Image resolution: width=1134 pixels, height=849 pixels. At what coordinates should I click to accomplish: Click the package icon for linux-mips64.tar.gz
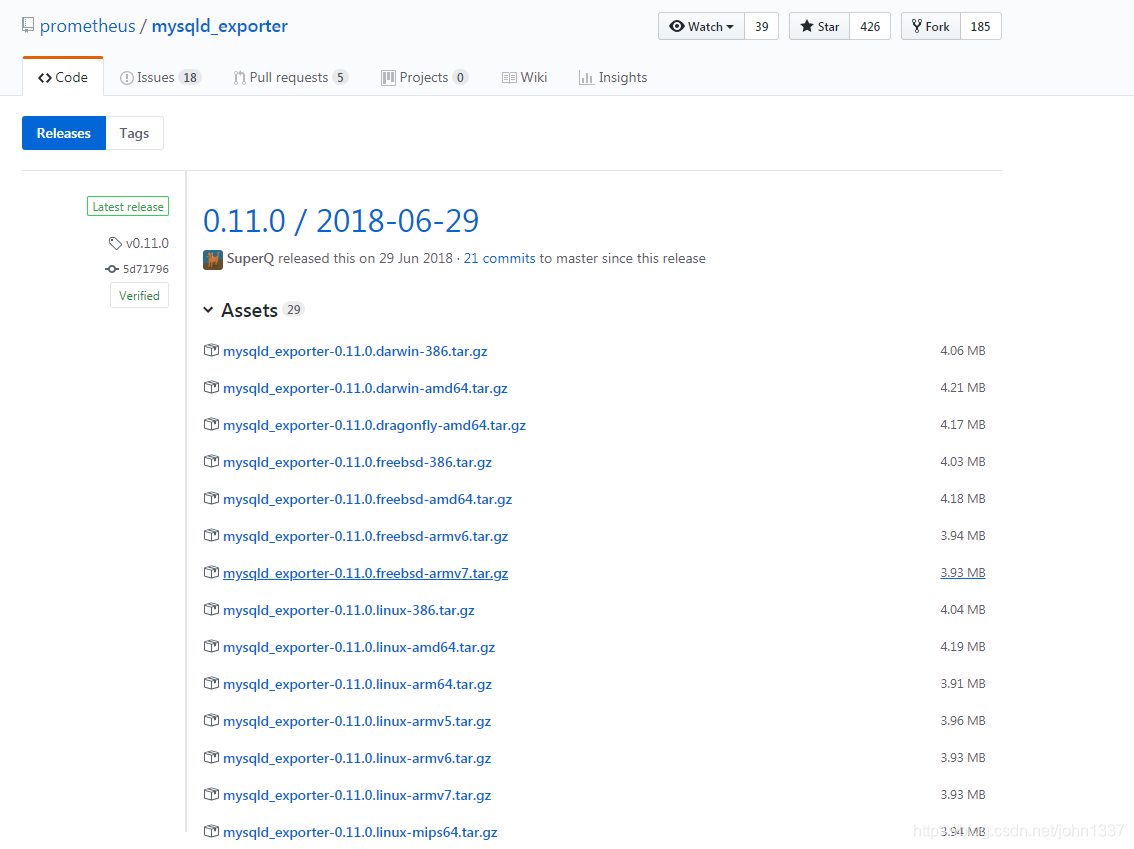[211, 831]
